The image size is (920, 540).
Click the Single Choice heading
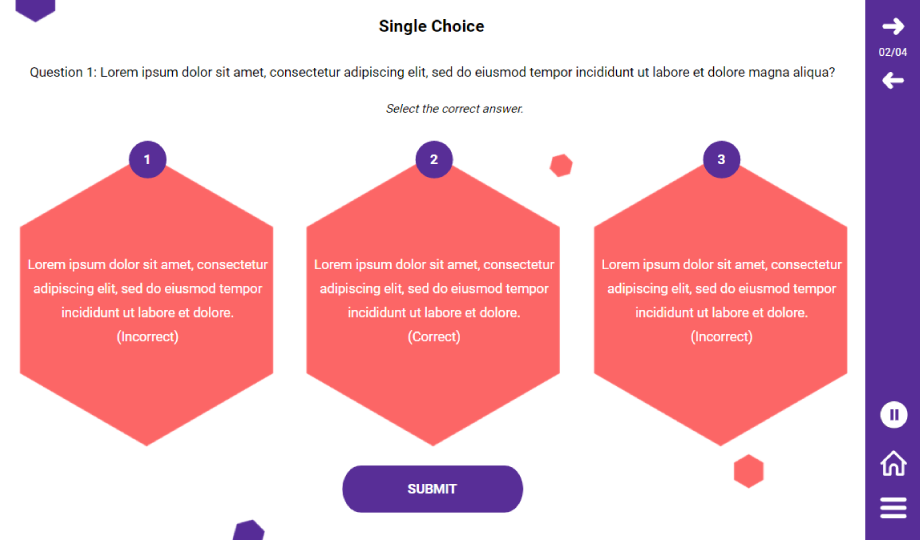431,27
